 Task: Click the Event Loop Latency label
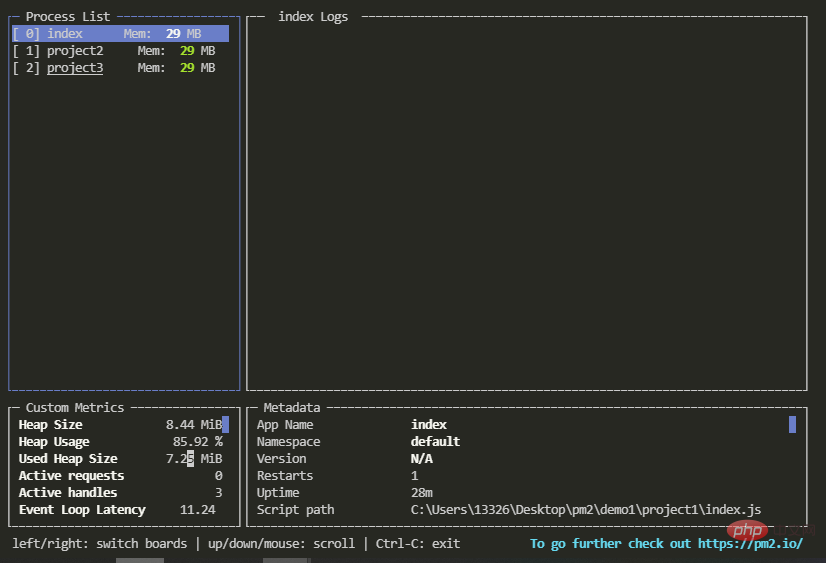pos(82,510)
